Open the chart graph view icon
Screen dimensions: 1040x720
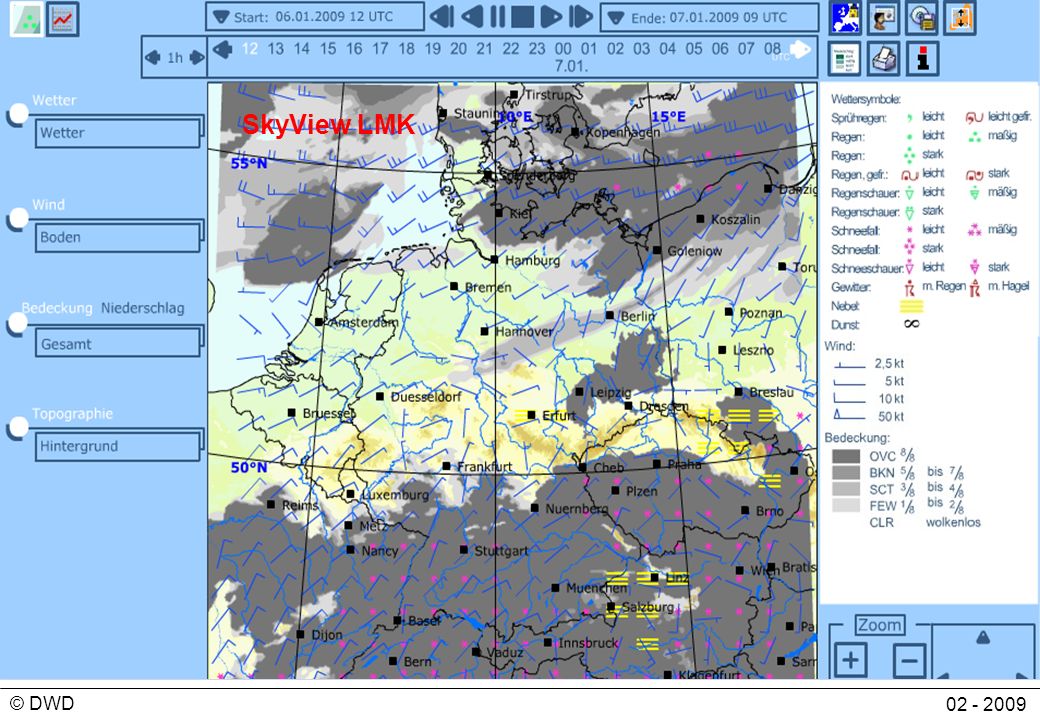63,19
